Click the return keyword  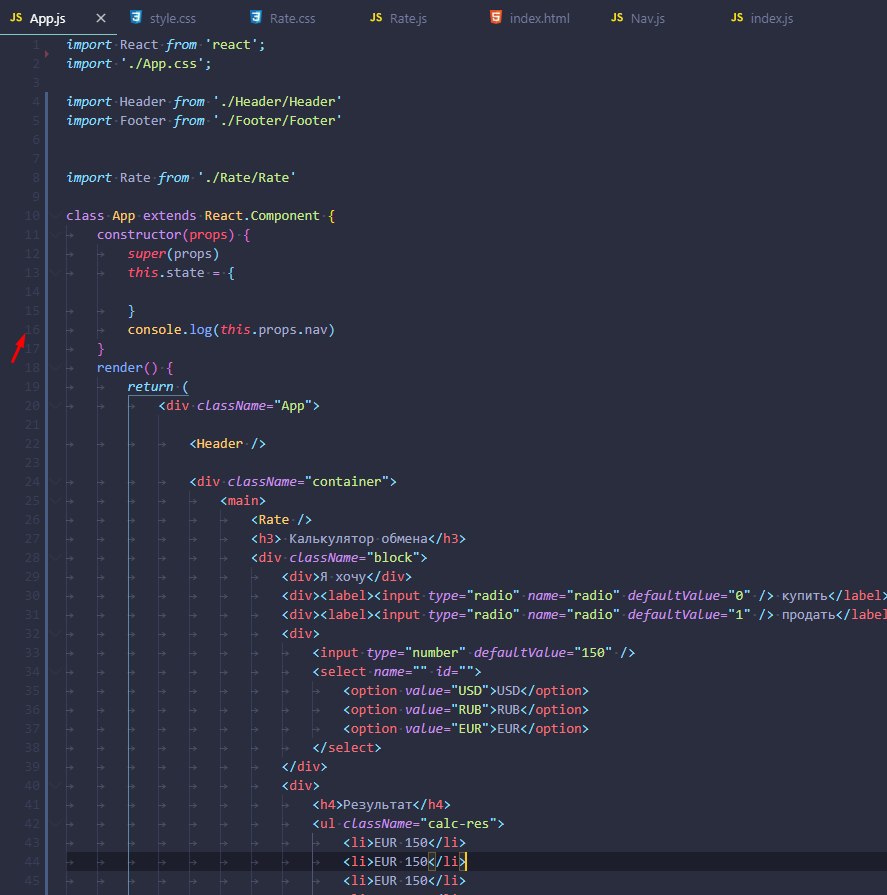(150, 386)
